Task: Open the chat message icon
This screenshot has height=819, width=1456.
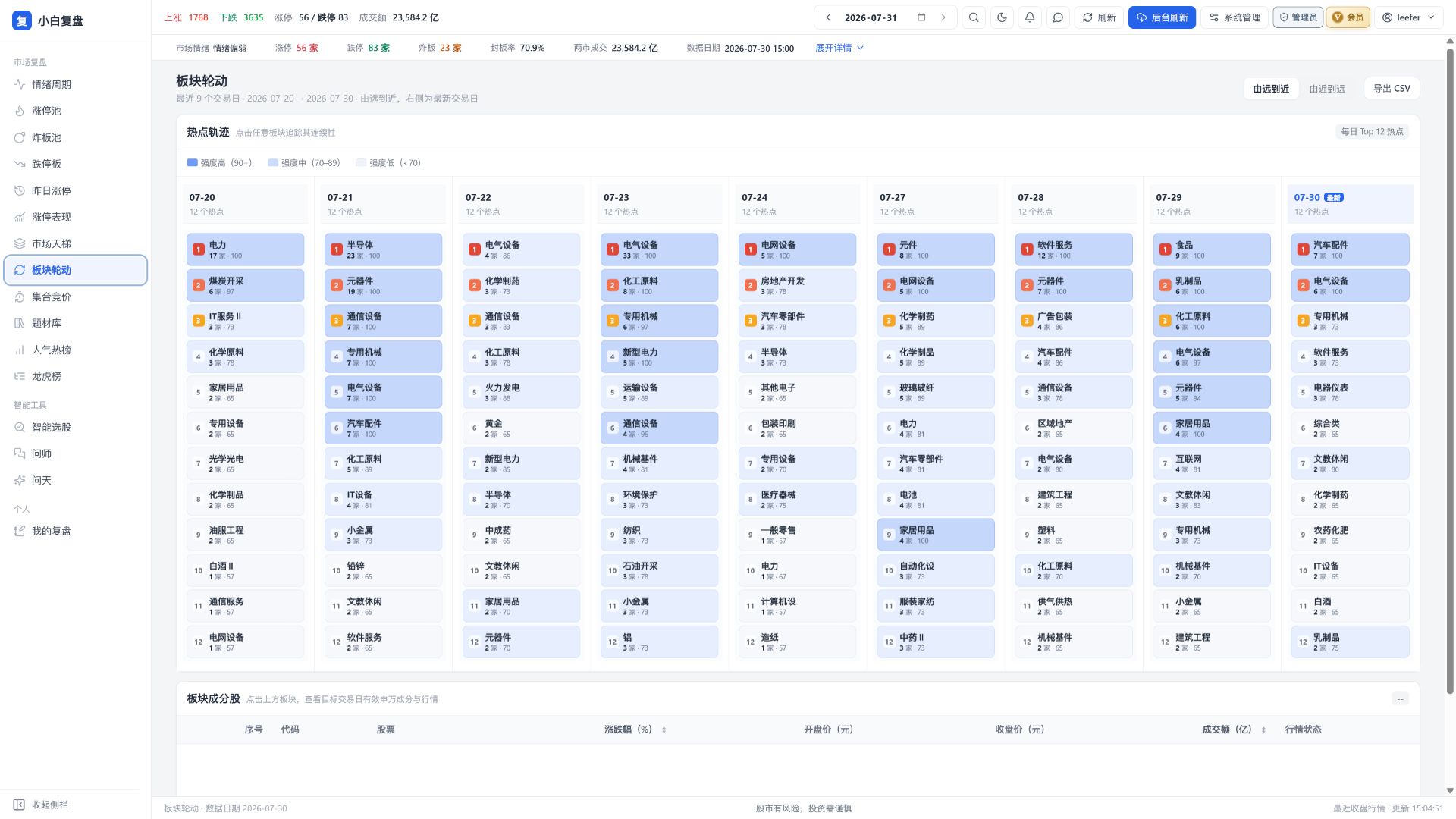Action: [x=1058, y=17]
